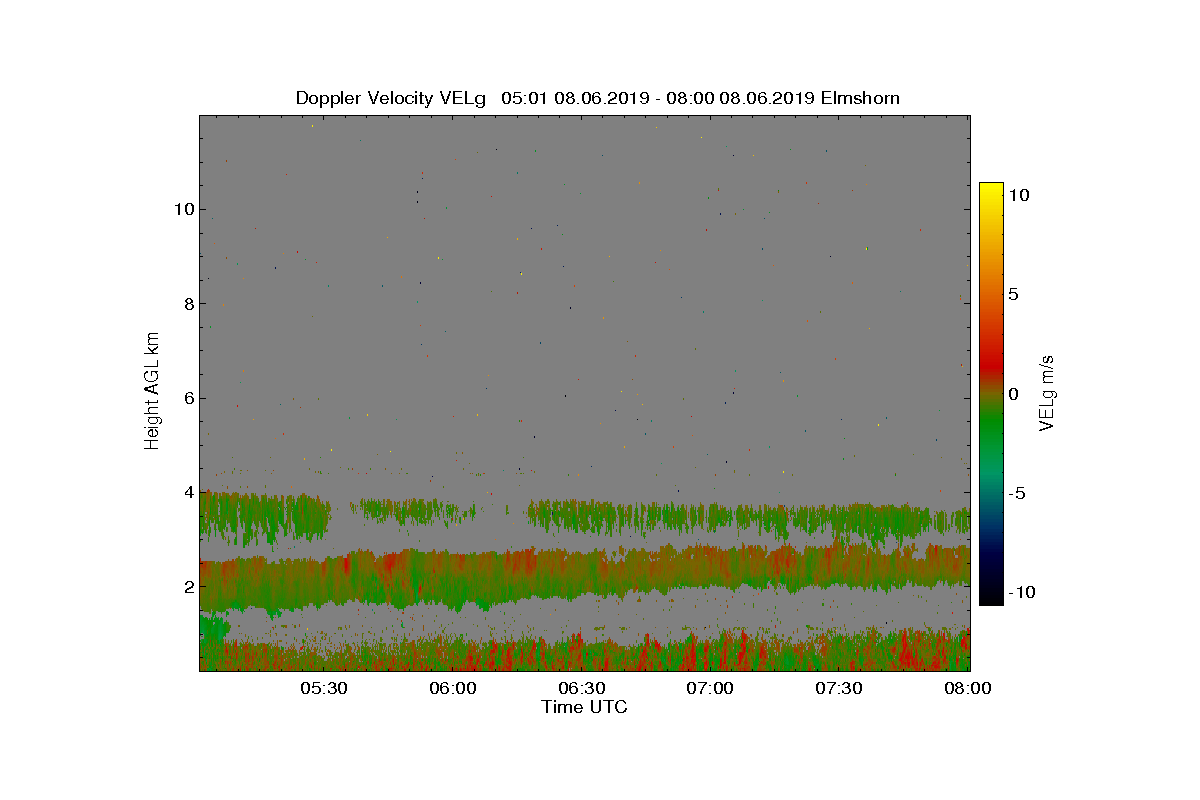Image resolution: width=1200 pixels, height=800 pixels.
Task: Click the height tick label 10
Action: pyautogui.click(x=182, y=209)
